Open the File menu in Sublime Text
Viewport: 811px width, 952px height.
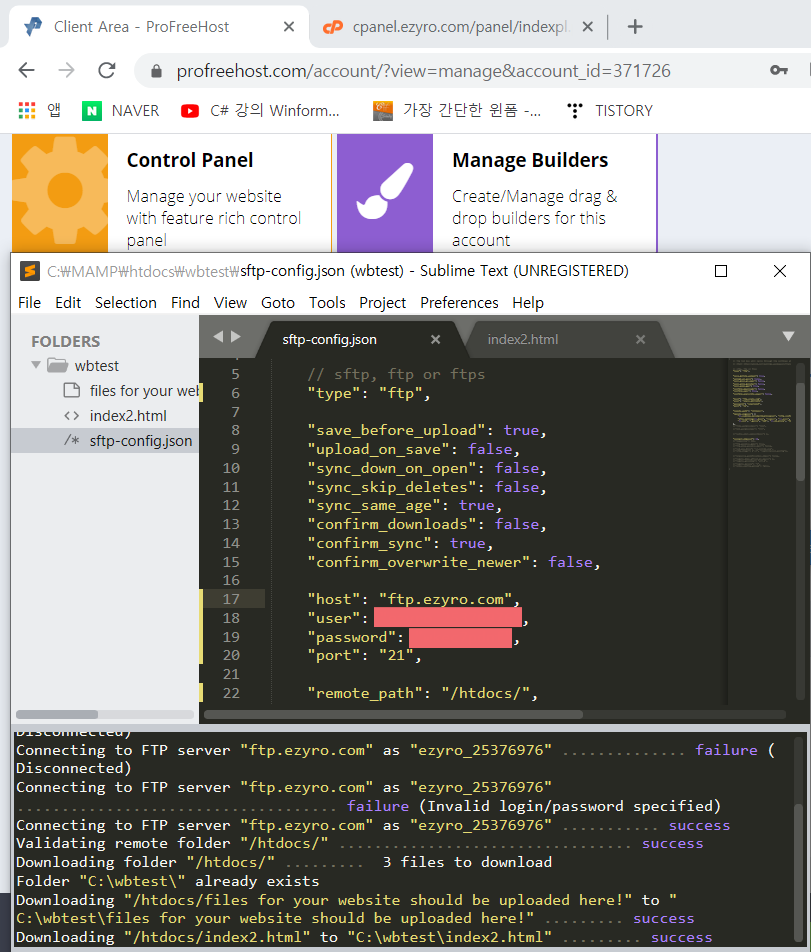(x=30, y=302)
